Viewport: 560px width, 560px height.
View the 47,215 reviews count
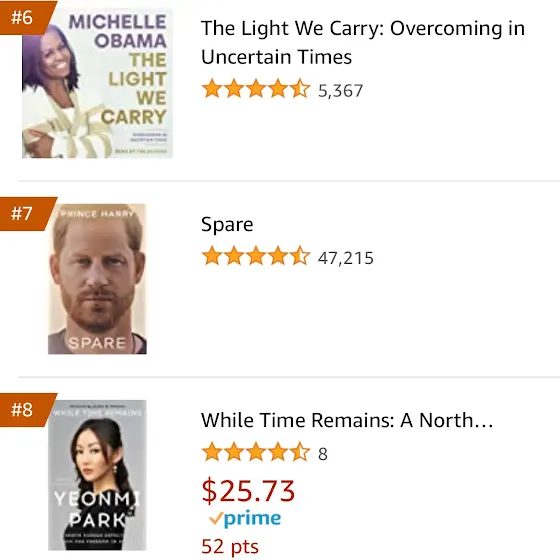click(346, 258)
